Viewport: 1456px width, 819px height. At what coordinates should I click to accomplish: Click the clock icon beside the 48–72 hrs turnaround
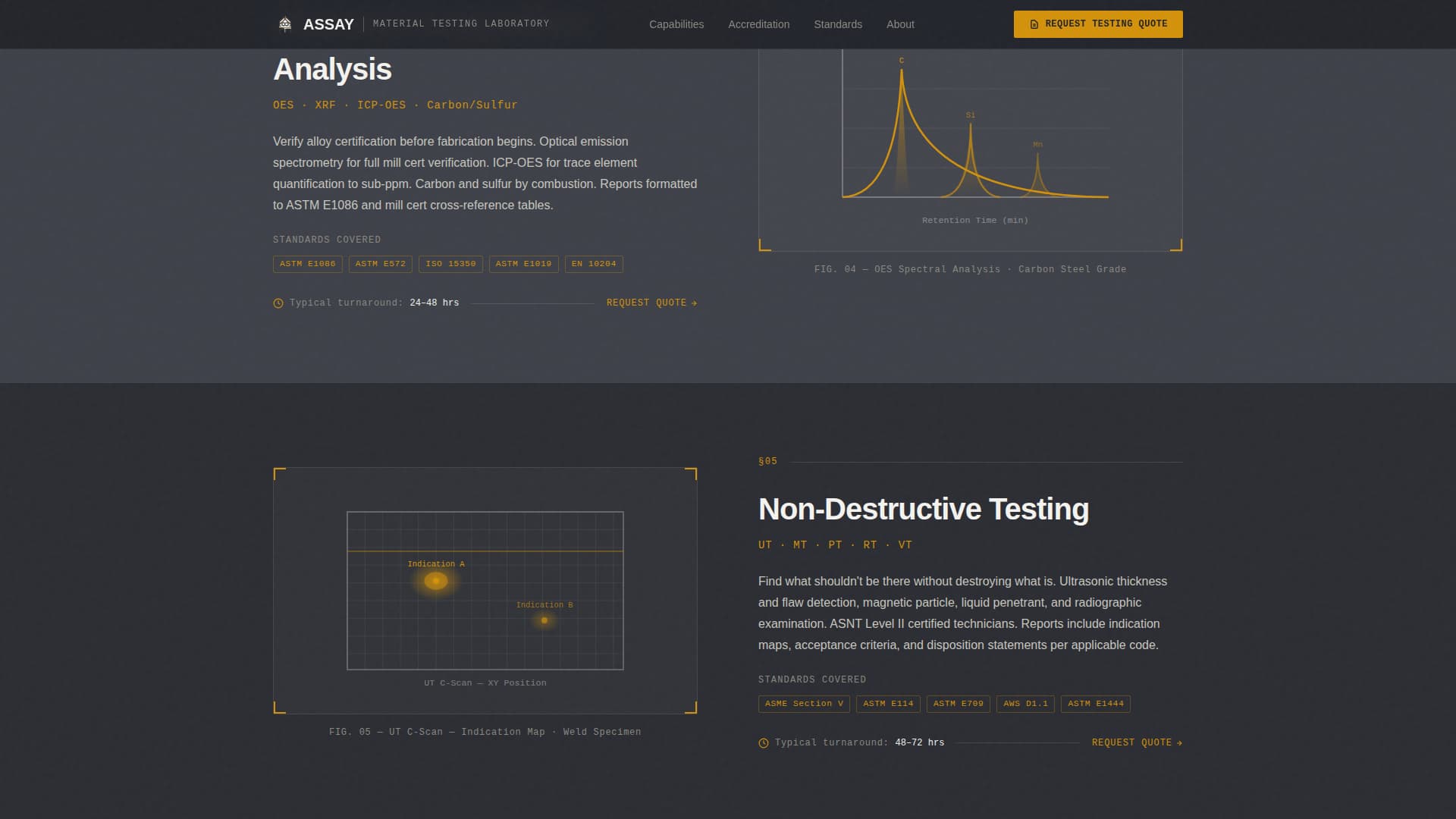click(762, 742)
